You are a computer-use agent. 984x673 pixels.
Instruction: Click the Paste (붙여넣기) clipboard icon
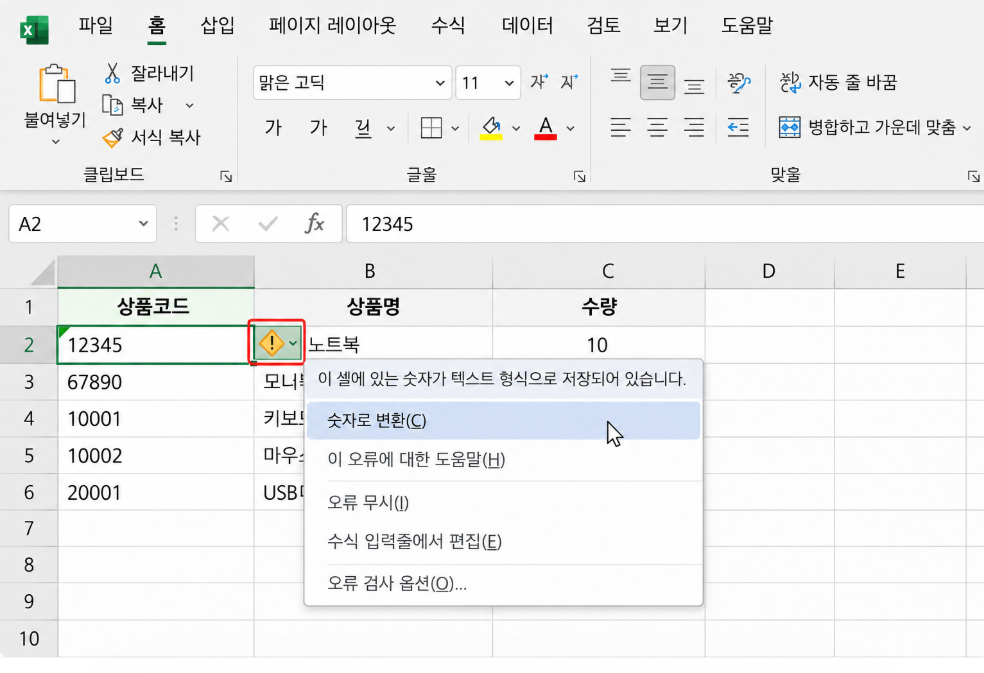pos(56,83)
